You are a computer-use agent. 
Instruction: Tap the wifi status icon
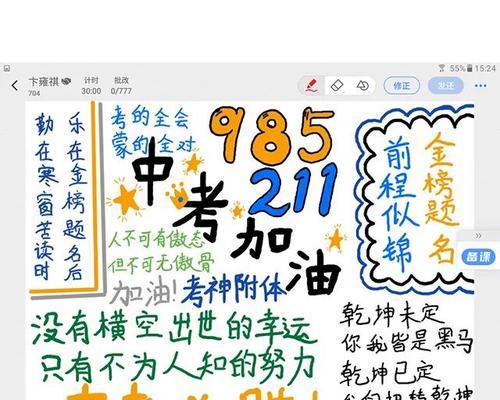[442, 69]
